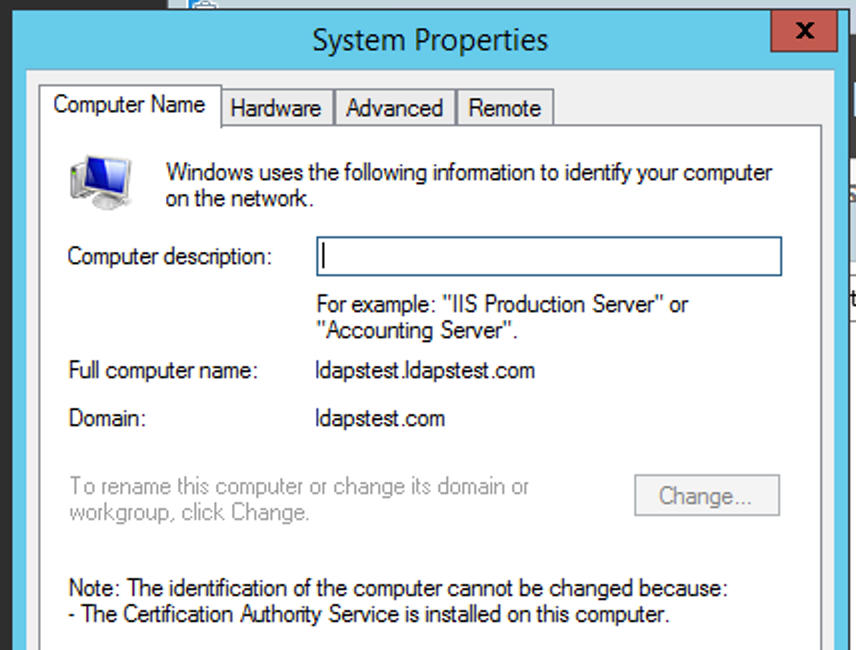The height and width of the screenshot is (650, 856).
Task: Switch to the Hardware tab
Action: pos(276,108)
